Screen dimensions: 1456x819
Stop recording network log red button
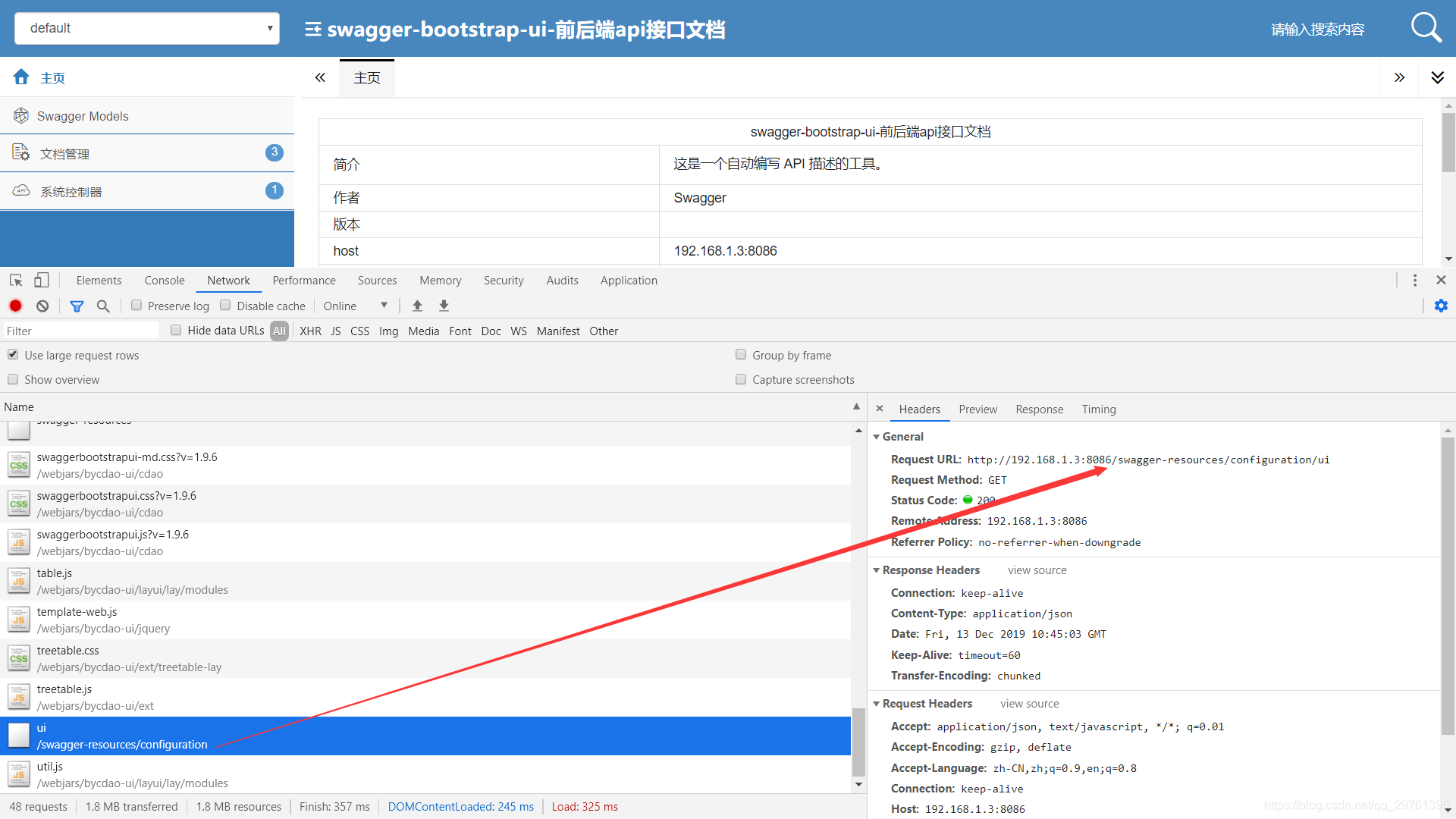15,306
